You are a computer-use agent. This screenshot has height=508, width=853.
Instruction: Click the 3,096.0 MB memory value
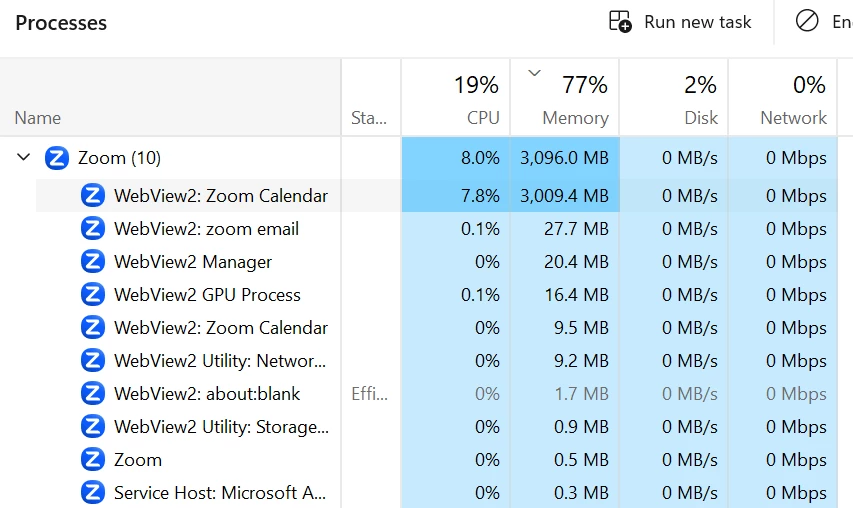pyautogui.click(x=564, y=158)
